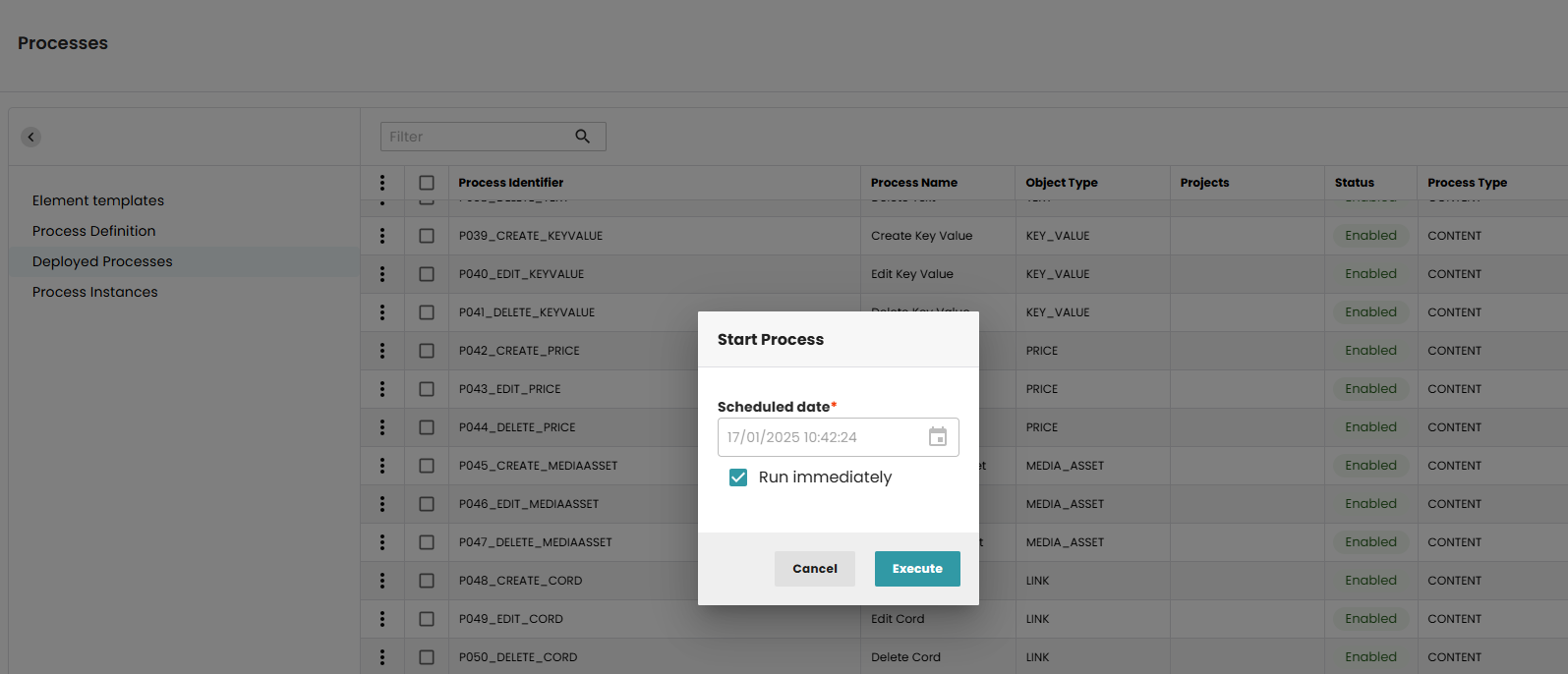
Task: Select the P040_EDIT_KEYVALUE row checkbox
Action: [427, 274]
